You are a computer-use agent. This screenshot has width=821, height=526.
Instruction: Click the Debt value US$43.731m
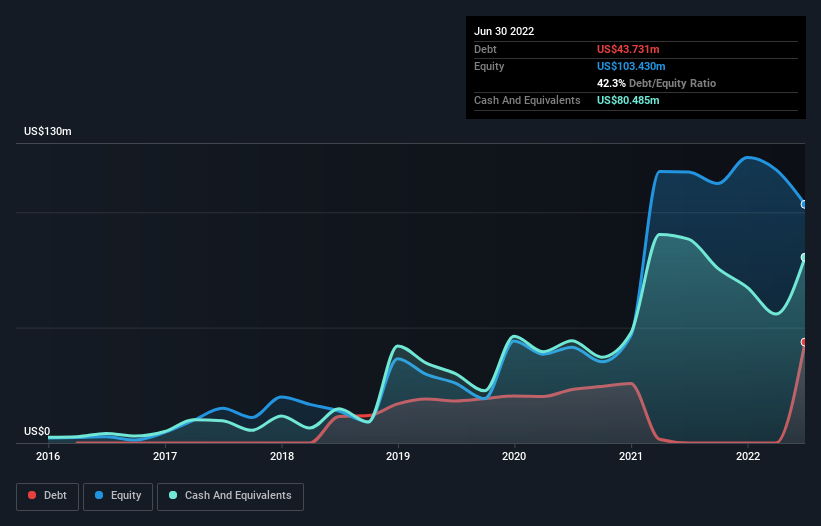628,49
